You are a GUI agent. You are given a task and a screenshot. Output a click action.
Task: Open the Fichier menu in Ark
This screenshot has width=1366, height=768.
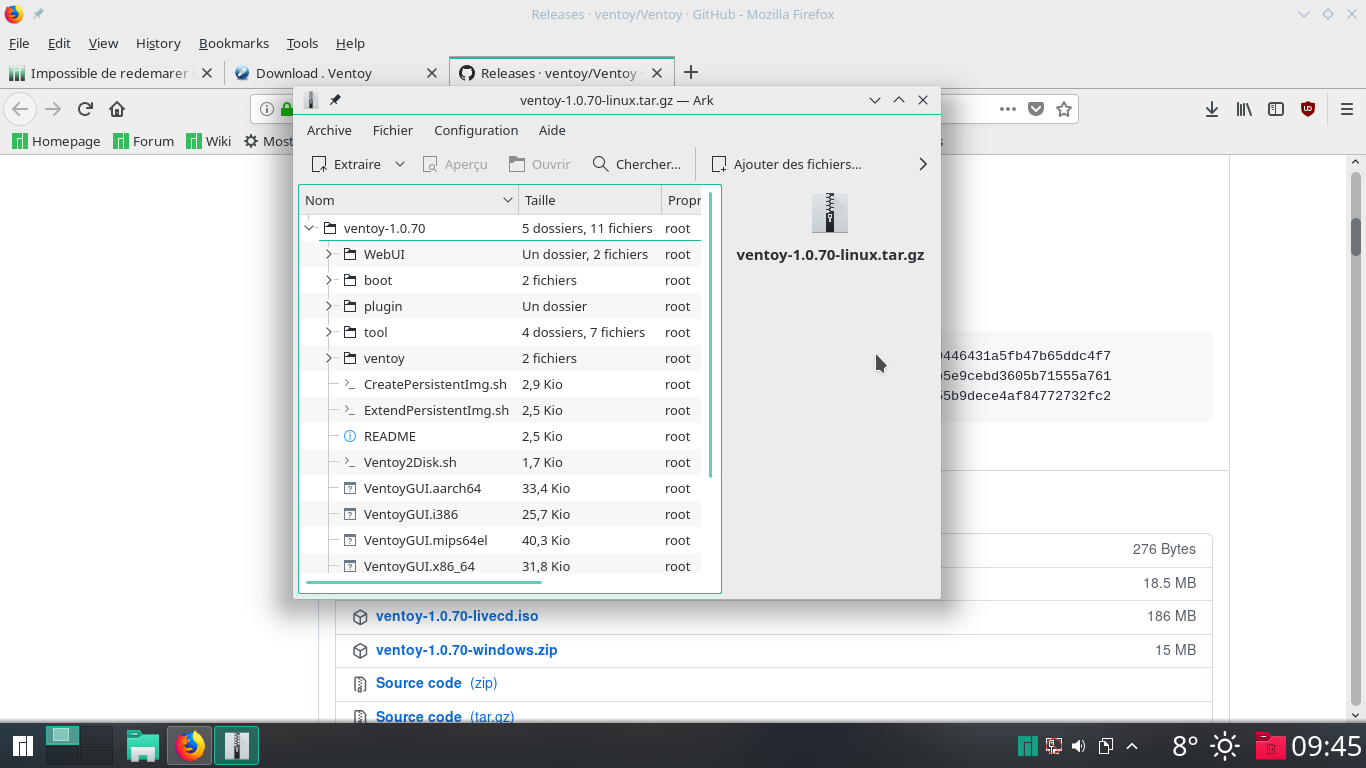393,130
